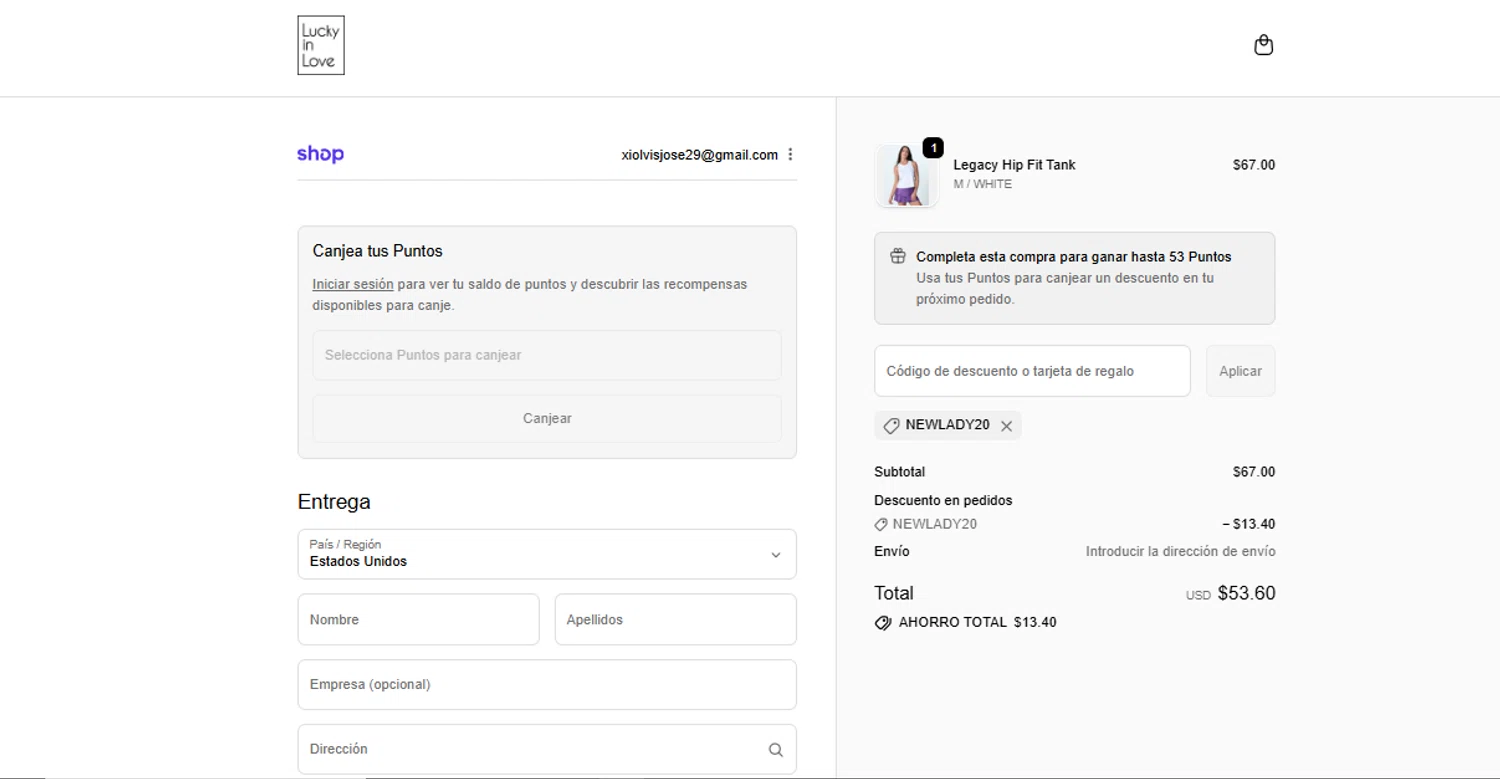
Task: Open the account options three-dot menu
Action: (790, 154)
